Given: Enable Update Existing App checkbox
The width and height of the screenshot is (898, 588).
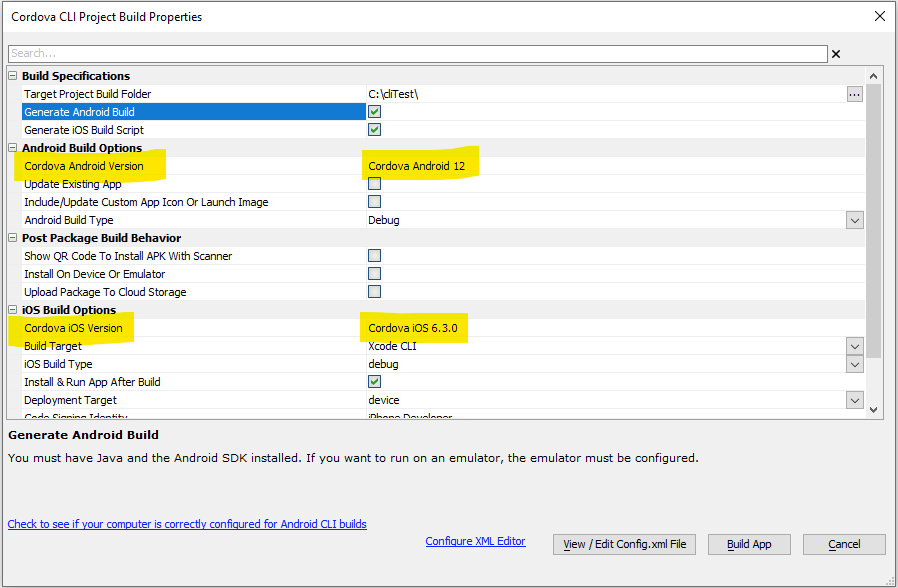Looking at the screenshot, I should pyautogui.click(x=375, y=184).
